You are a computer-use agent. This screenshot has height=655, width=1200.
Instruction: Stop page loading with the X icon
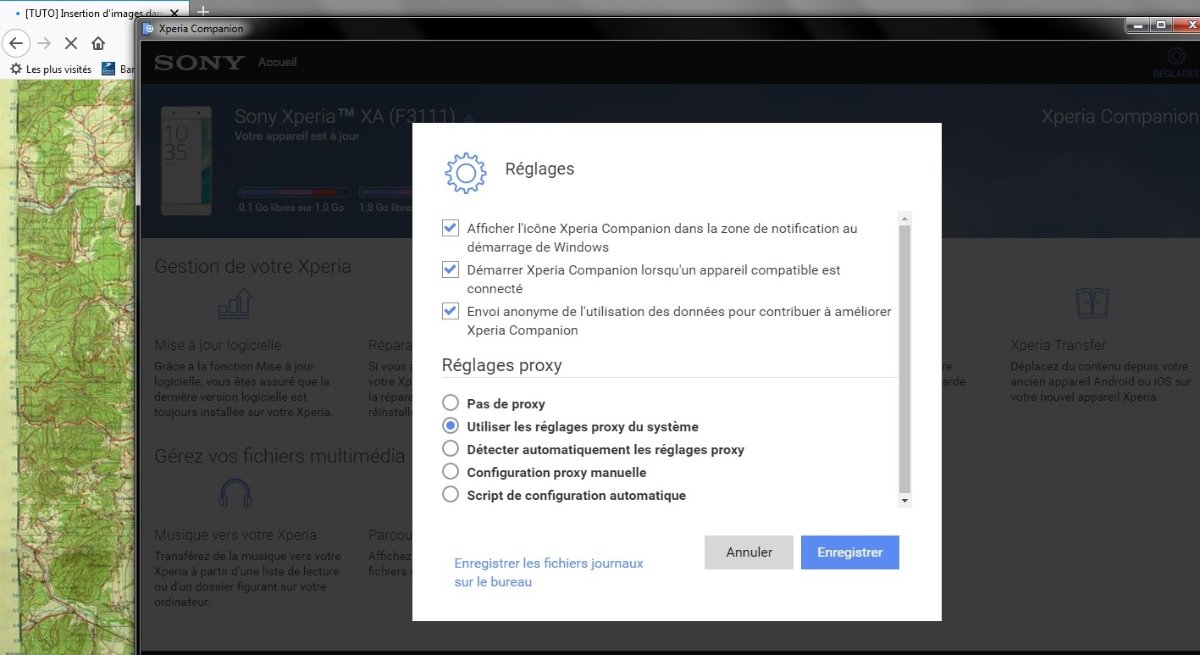[x=71, y=43]
